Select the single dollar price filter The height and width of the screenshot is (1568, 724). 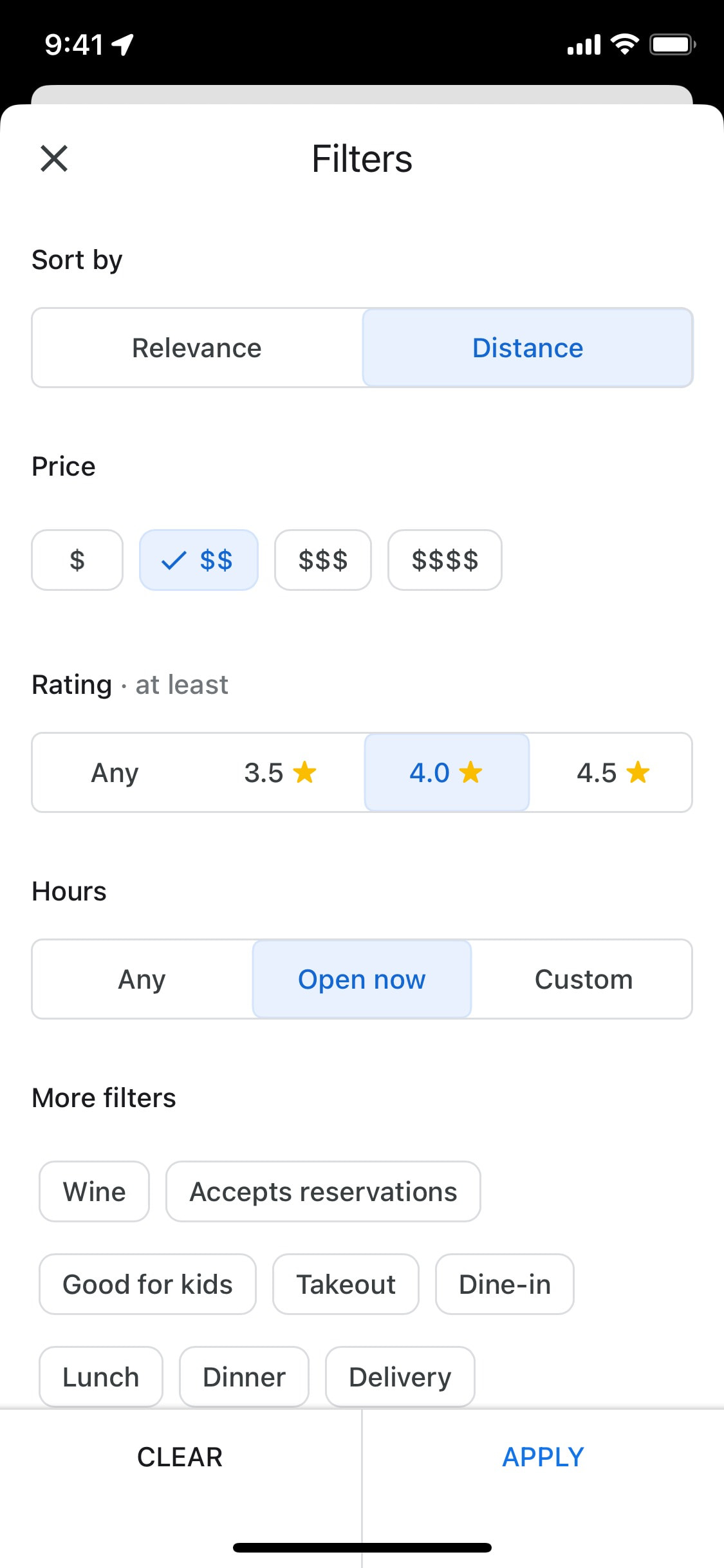tap(77, 560)
